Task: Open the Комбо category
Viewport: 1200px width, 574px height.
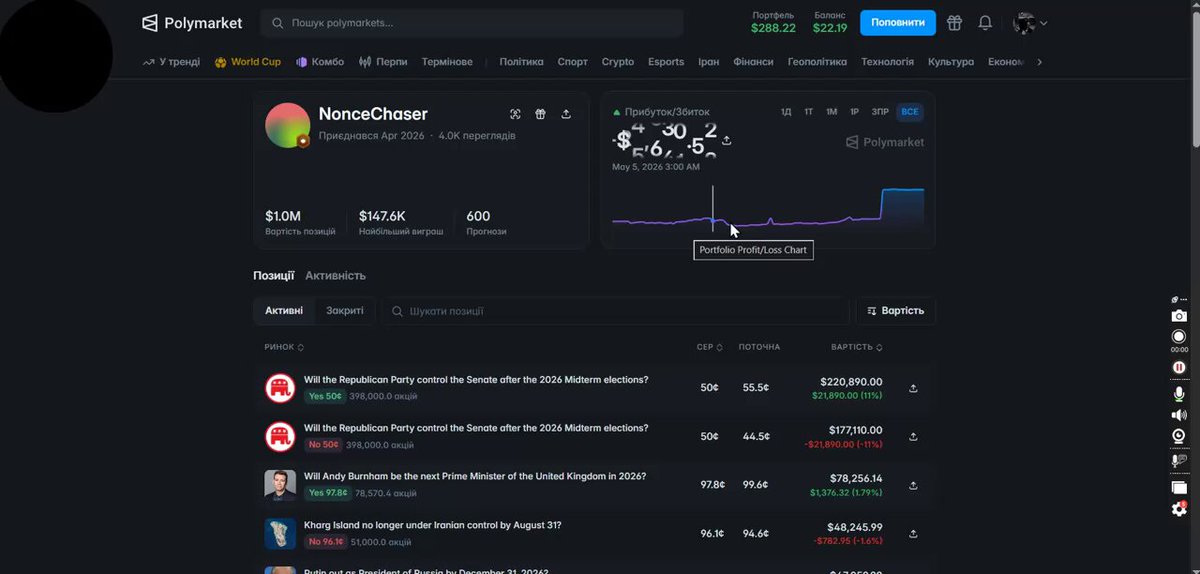Action: 320,62
